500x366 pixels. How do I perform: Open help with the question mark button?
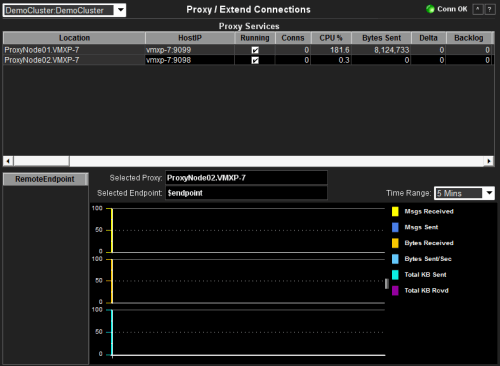(x=489, y=9)
